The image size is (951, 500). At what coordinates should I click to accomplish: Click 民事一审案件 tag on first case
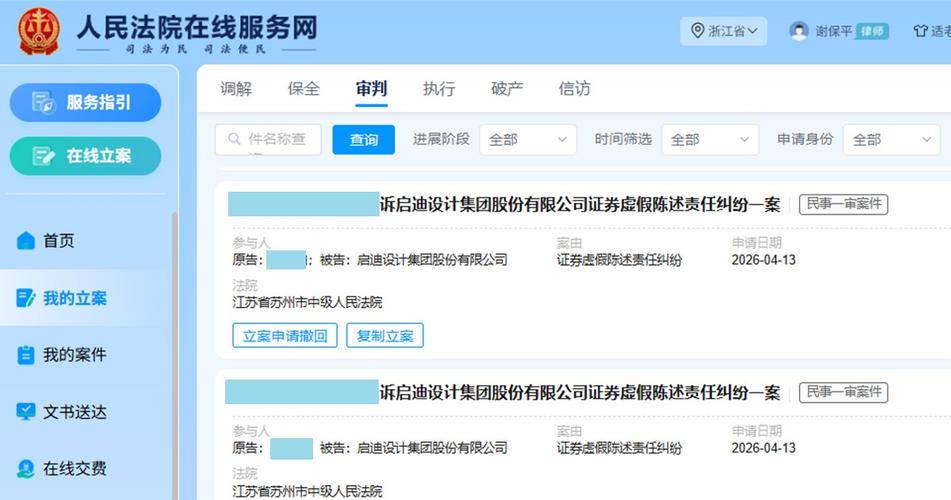[844, 204]
